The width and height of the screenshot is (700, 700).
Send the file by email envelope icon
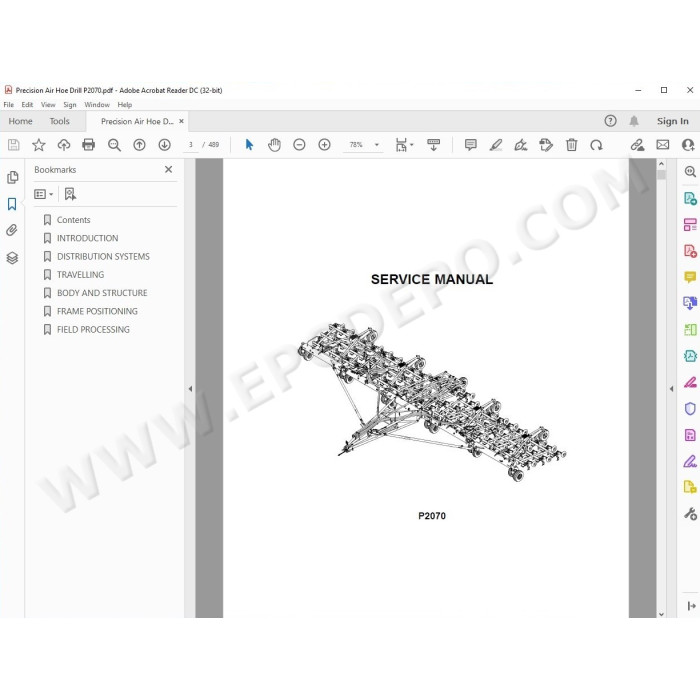662,145
